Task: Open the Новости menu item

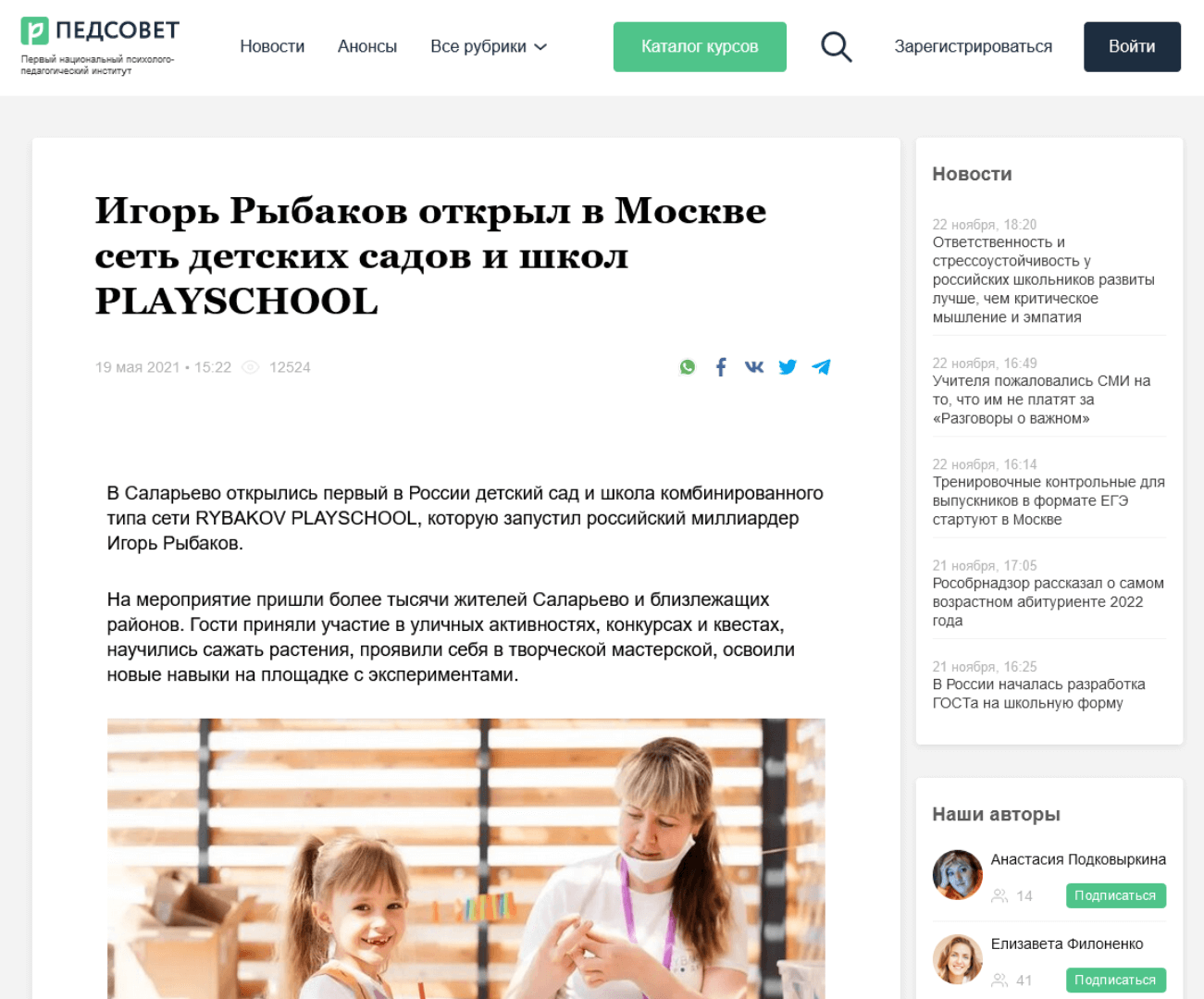Action: [x=272, y=46]
